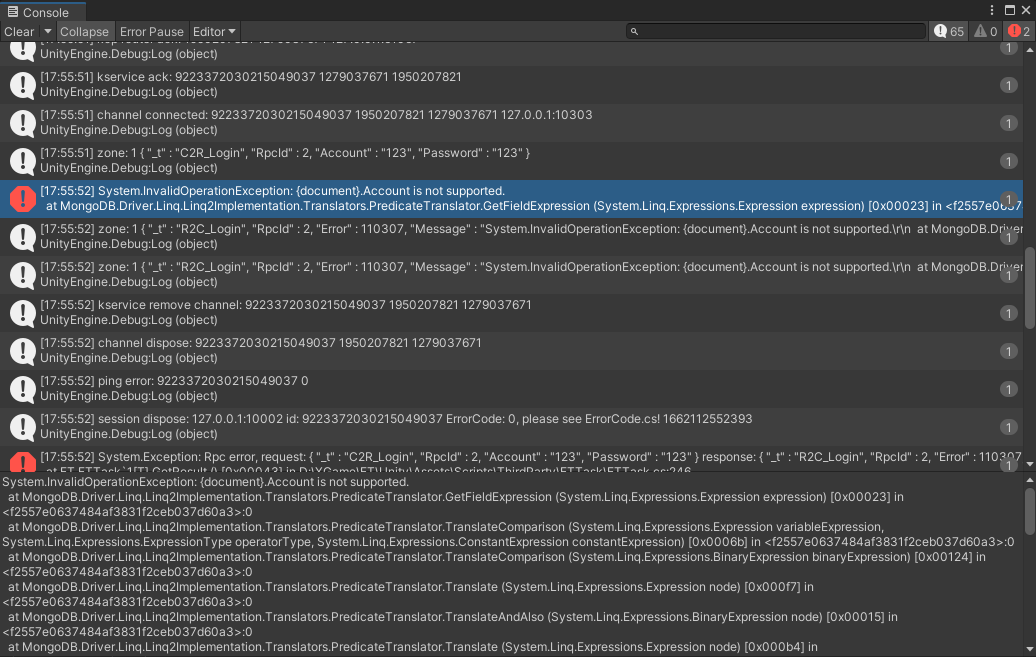Click the count badge on channel dispose row

tap(1008, 351)
